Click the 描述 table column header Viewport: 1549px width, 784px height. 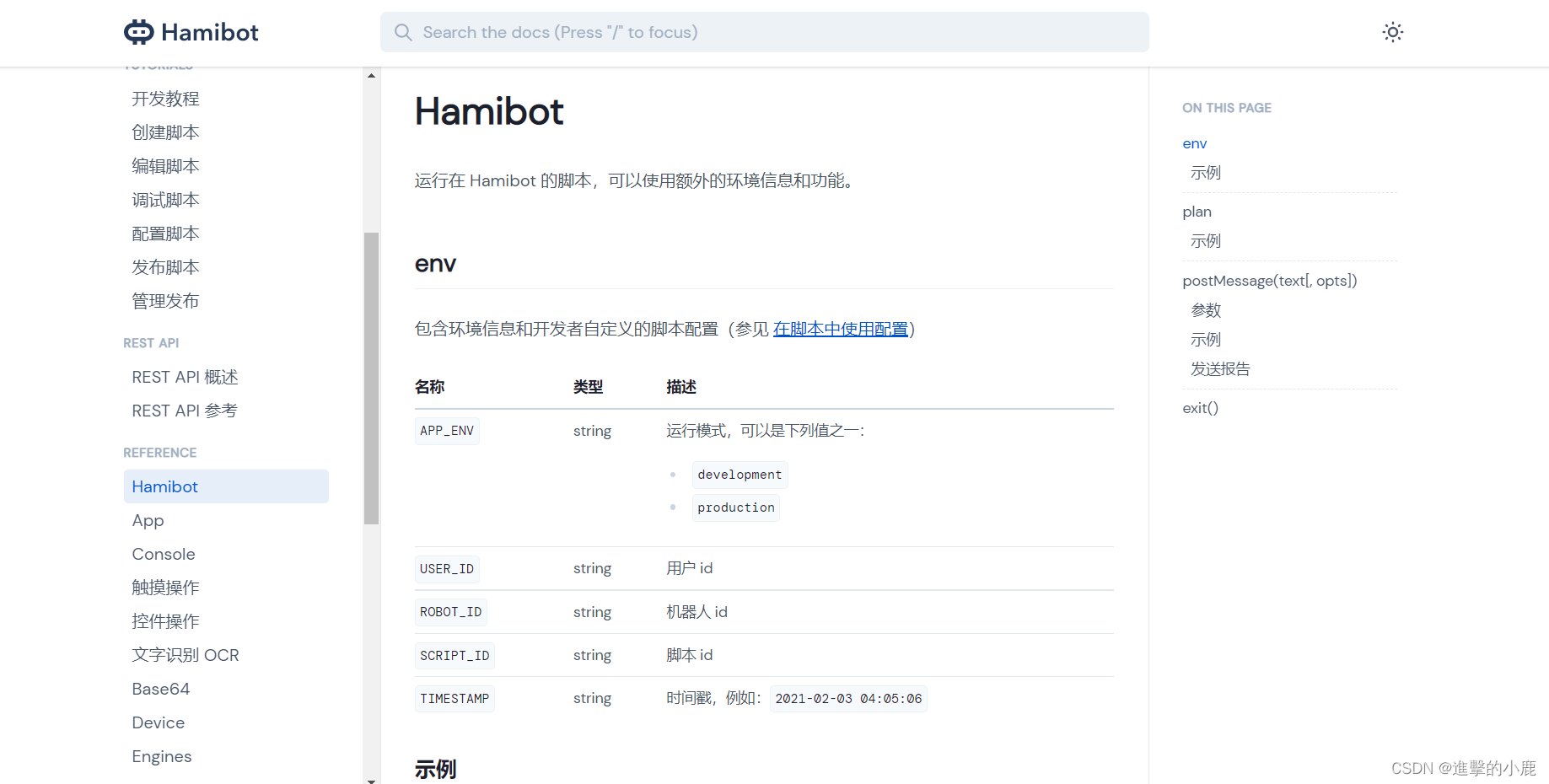point(681,387)
